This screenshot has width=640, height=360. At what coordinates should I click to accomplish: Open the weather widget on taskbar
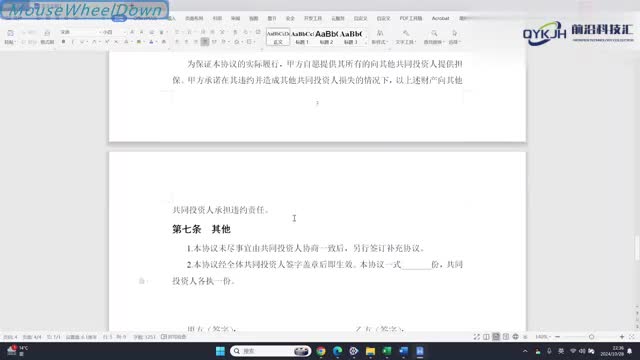pos(17,351)
